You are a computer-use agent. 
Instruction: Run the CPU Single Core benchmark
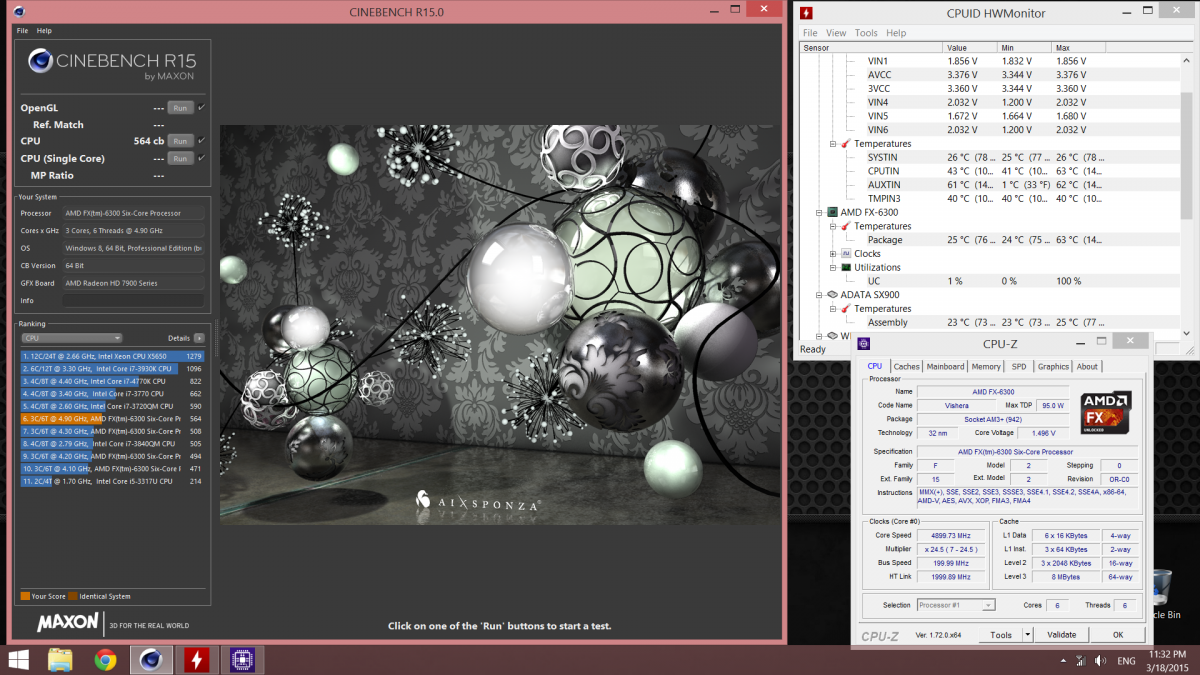pos(180,158)
